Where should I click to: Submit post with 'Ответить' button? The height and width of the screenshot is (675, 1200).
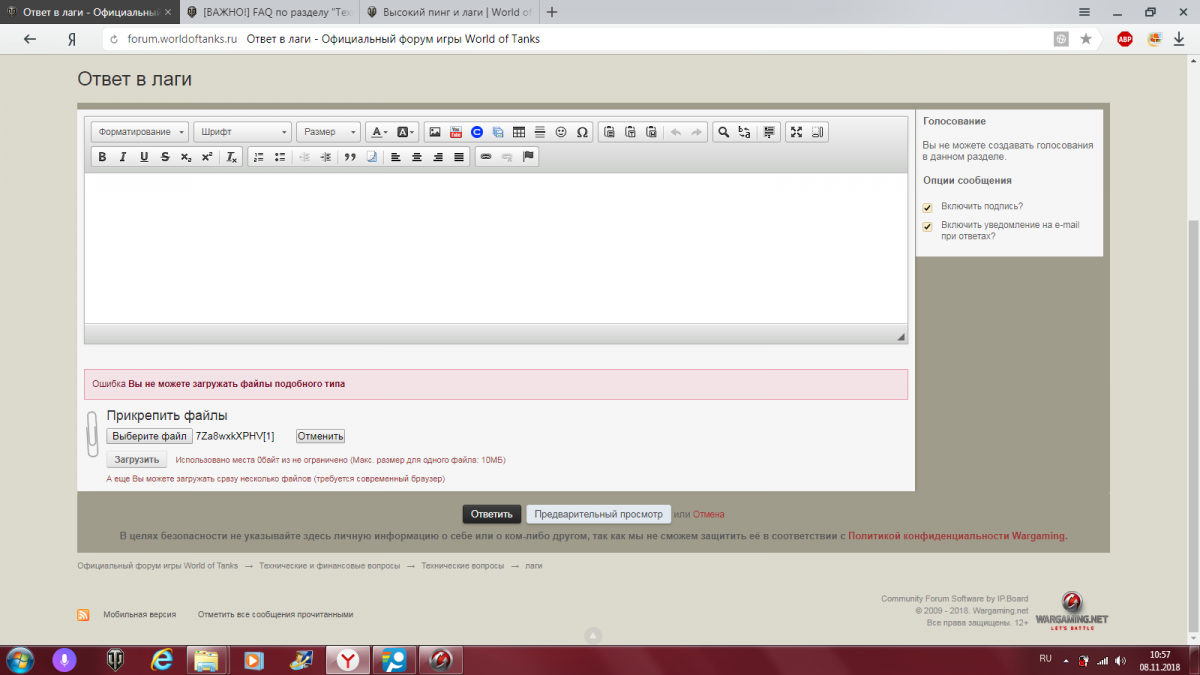click(x=492, y=514)
